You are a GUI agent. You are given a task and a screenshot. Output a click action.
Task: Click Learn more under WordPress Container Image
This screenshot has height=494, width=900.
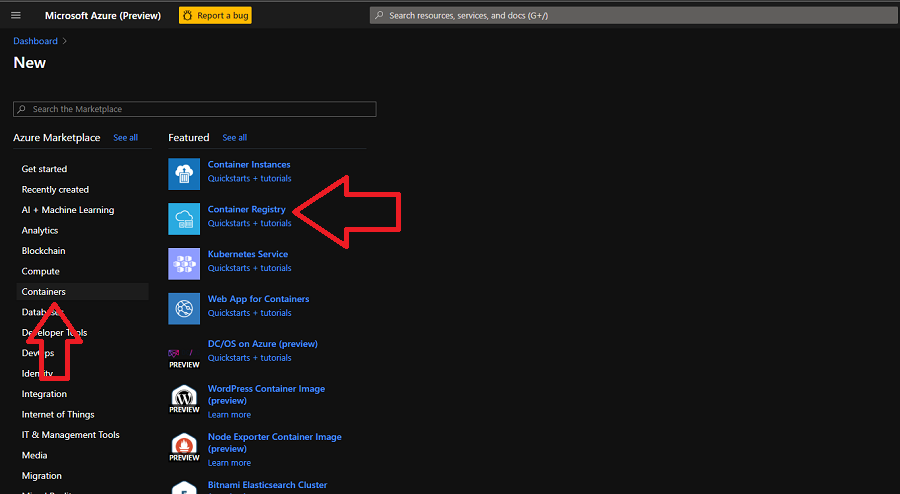tap(229, 414)
